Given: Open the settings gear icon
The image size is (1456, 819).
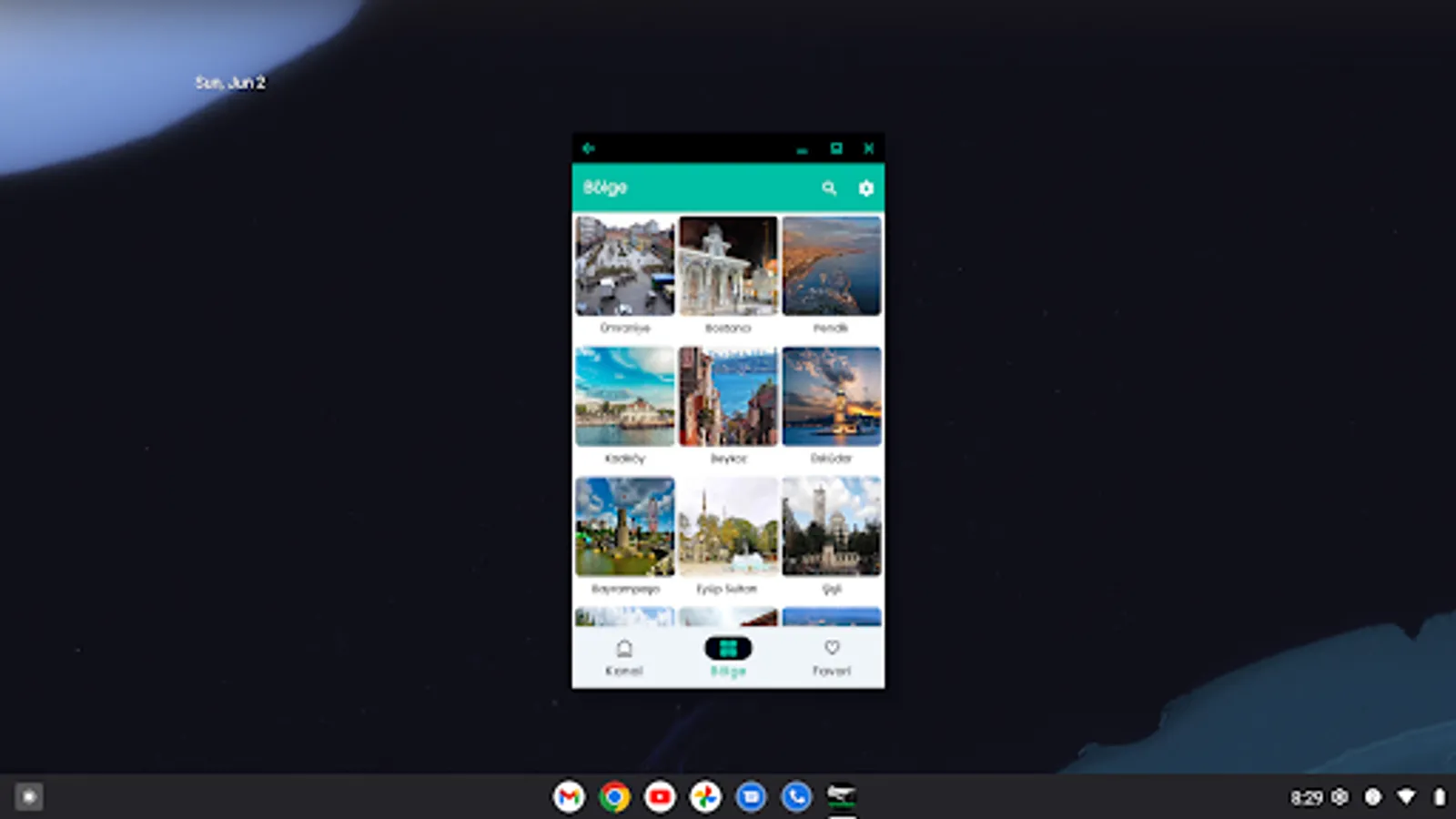Looking at the screenshot, I should [865, 189].
